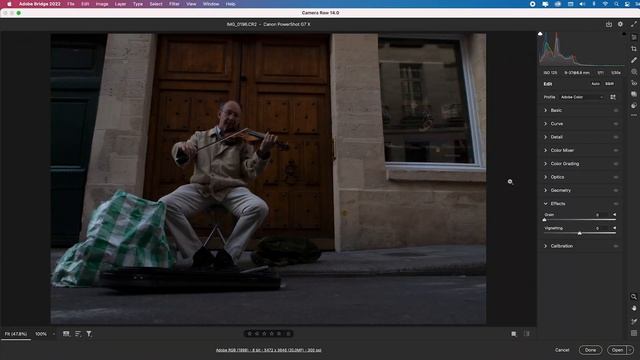Toggle the grid overlay icon
This screenshot has height=360, width=640.
click(x=633, y=333)
